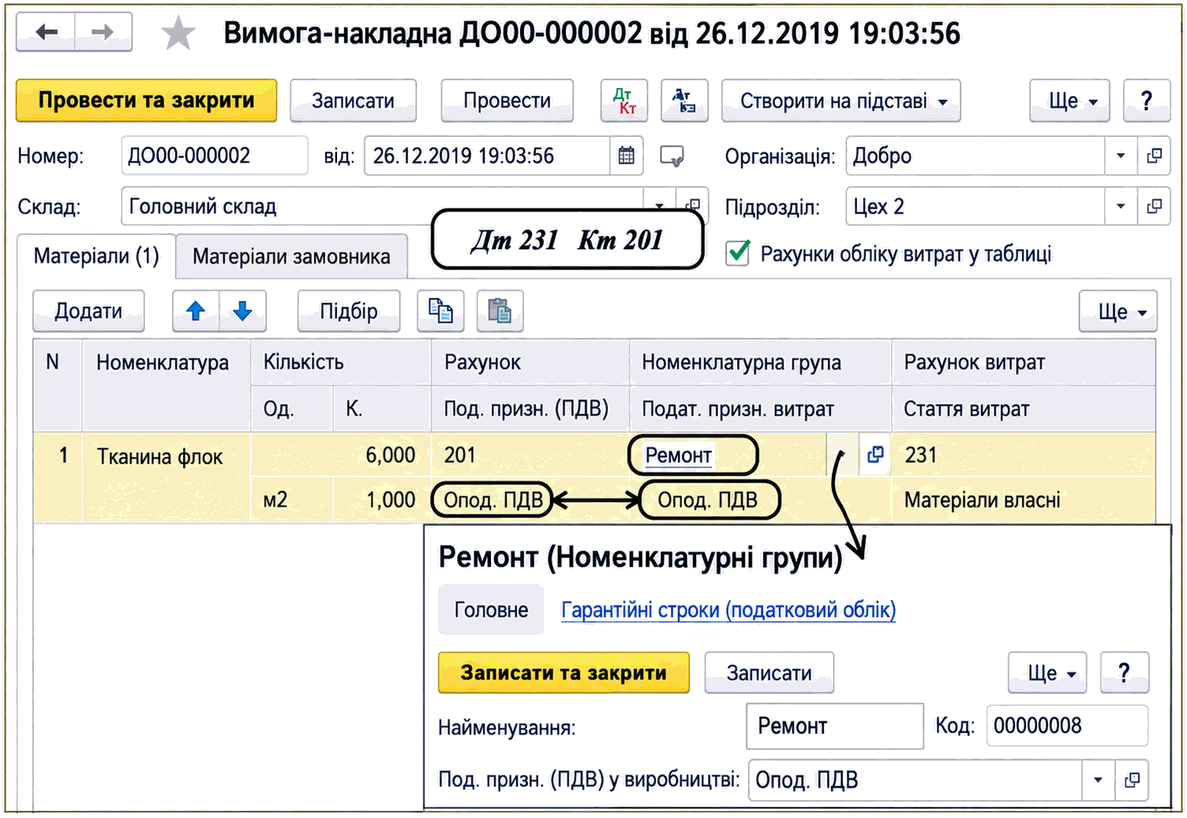This screenshot has height=818, width=1187.
Task: Click the Код field 00000008
Action: 1067,726
